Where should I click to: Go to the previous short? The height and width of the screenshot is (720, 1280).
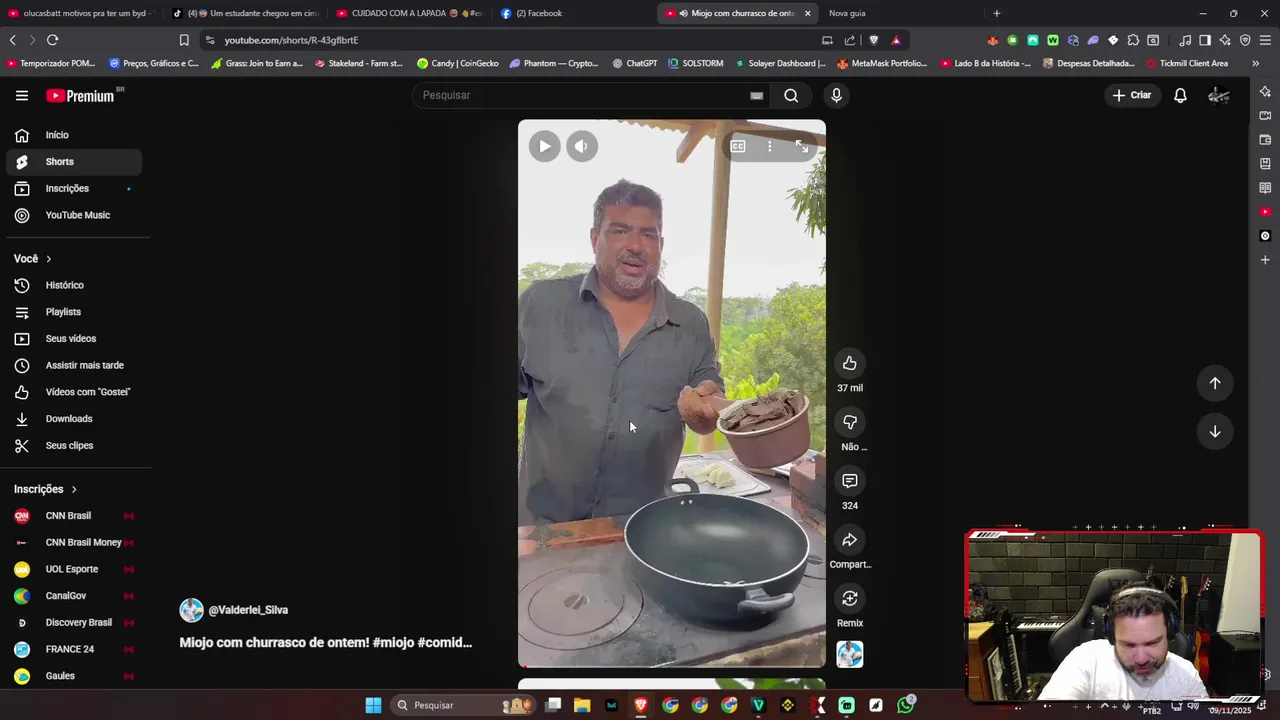pyautogui.click(x=1215, y=383)
